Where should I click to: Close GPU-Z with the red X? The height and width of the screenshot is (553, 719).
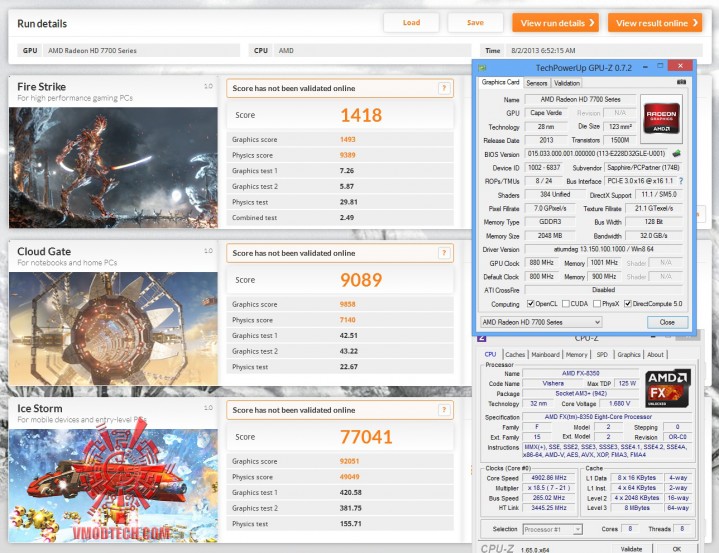680,66
